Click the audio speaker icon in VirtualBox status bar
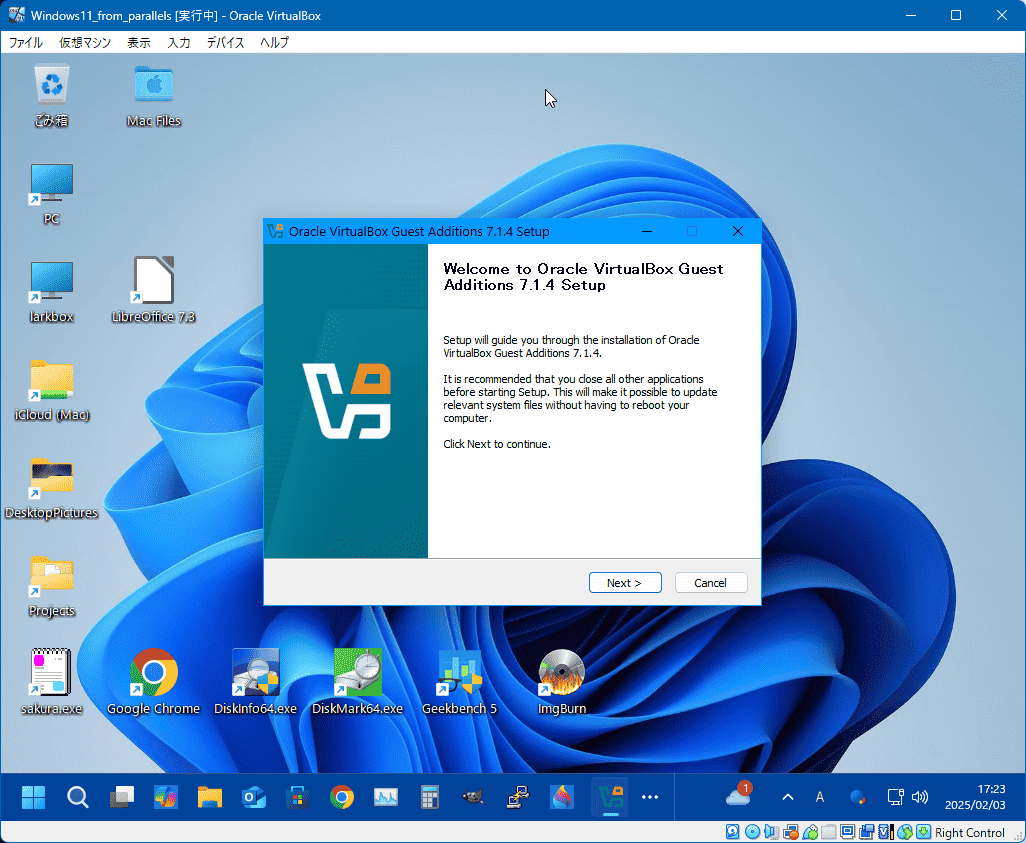 (771, 832)
